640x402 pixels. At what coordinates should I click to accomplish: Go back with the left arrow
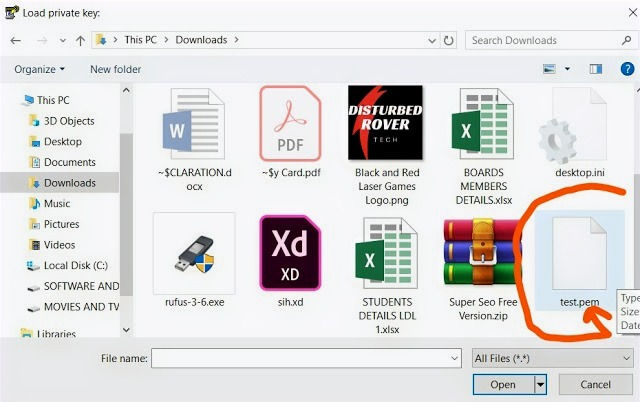pyautogui.click(x=16, y=40)
